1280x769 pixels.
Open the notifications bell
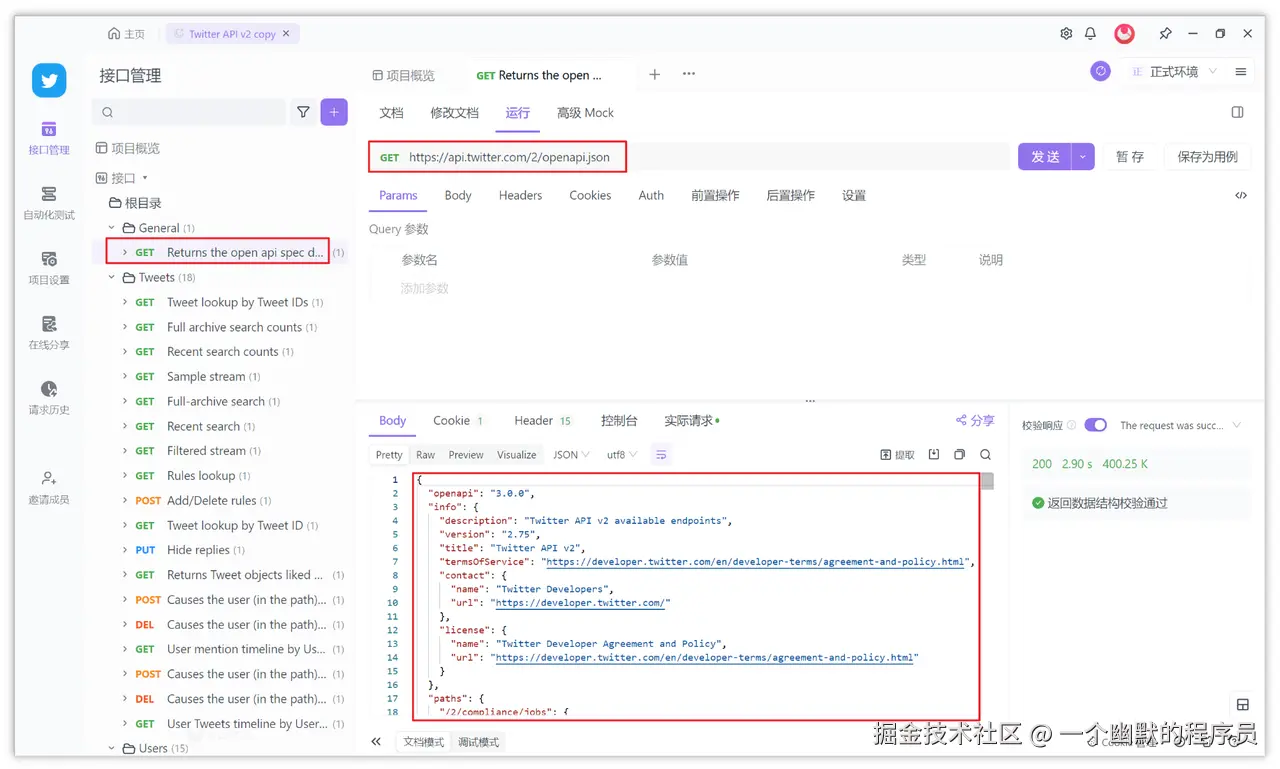click(1091, 33)
